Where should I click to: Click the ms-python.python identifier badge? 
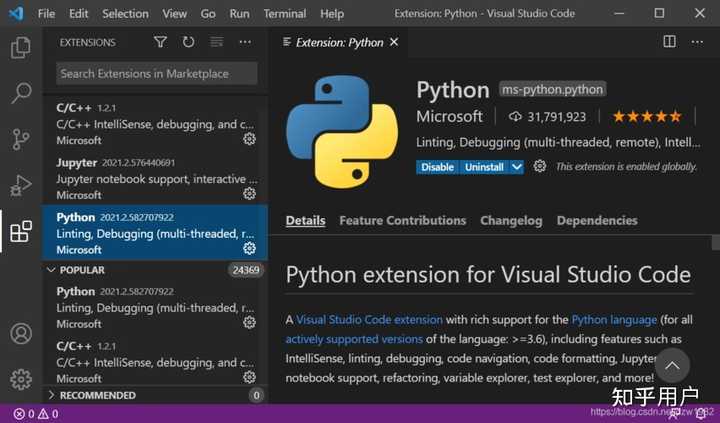point(552,90)
